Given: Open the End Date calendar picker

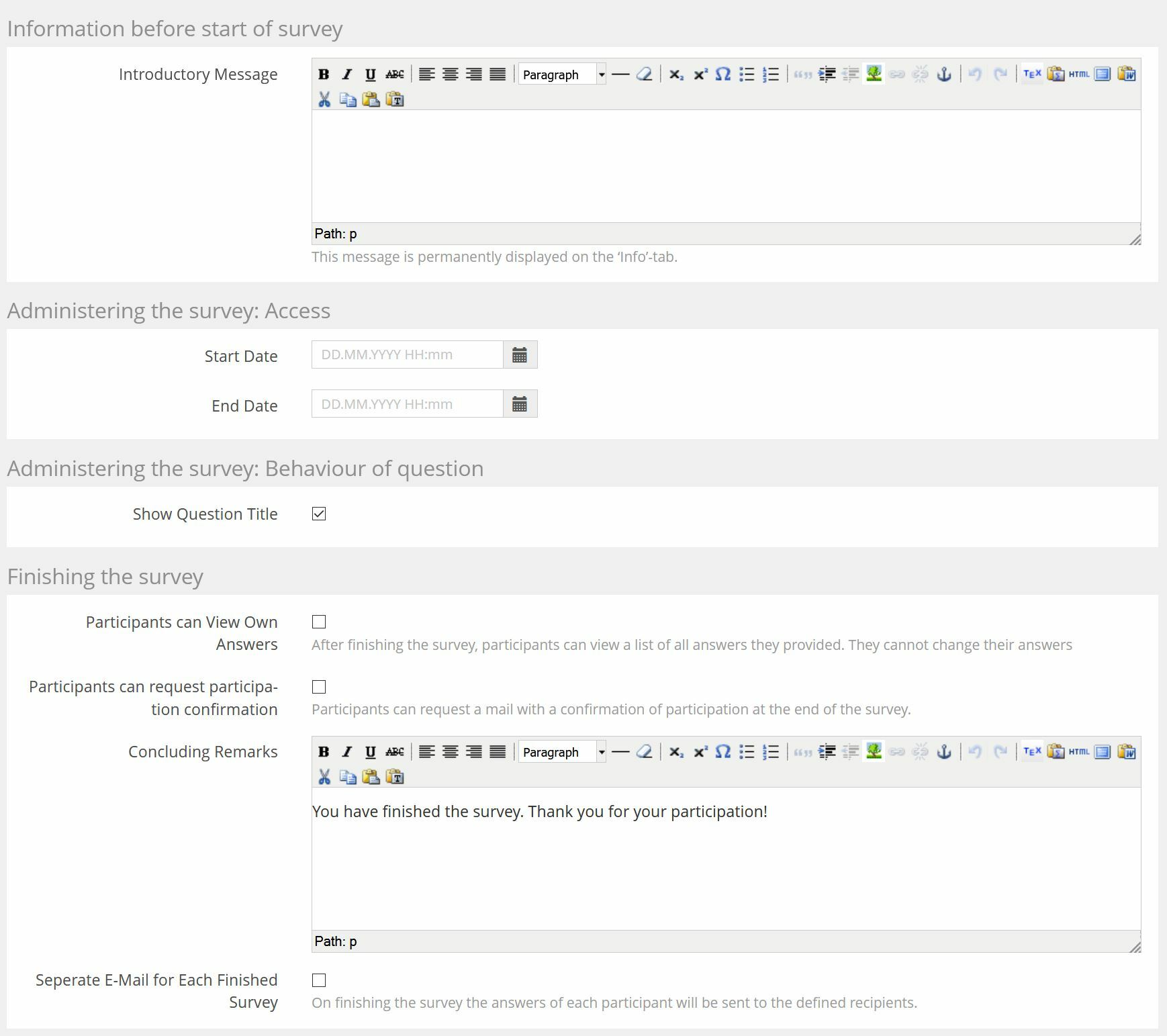Looking at the screenshot, I should click(x=520, y=404).
